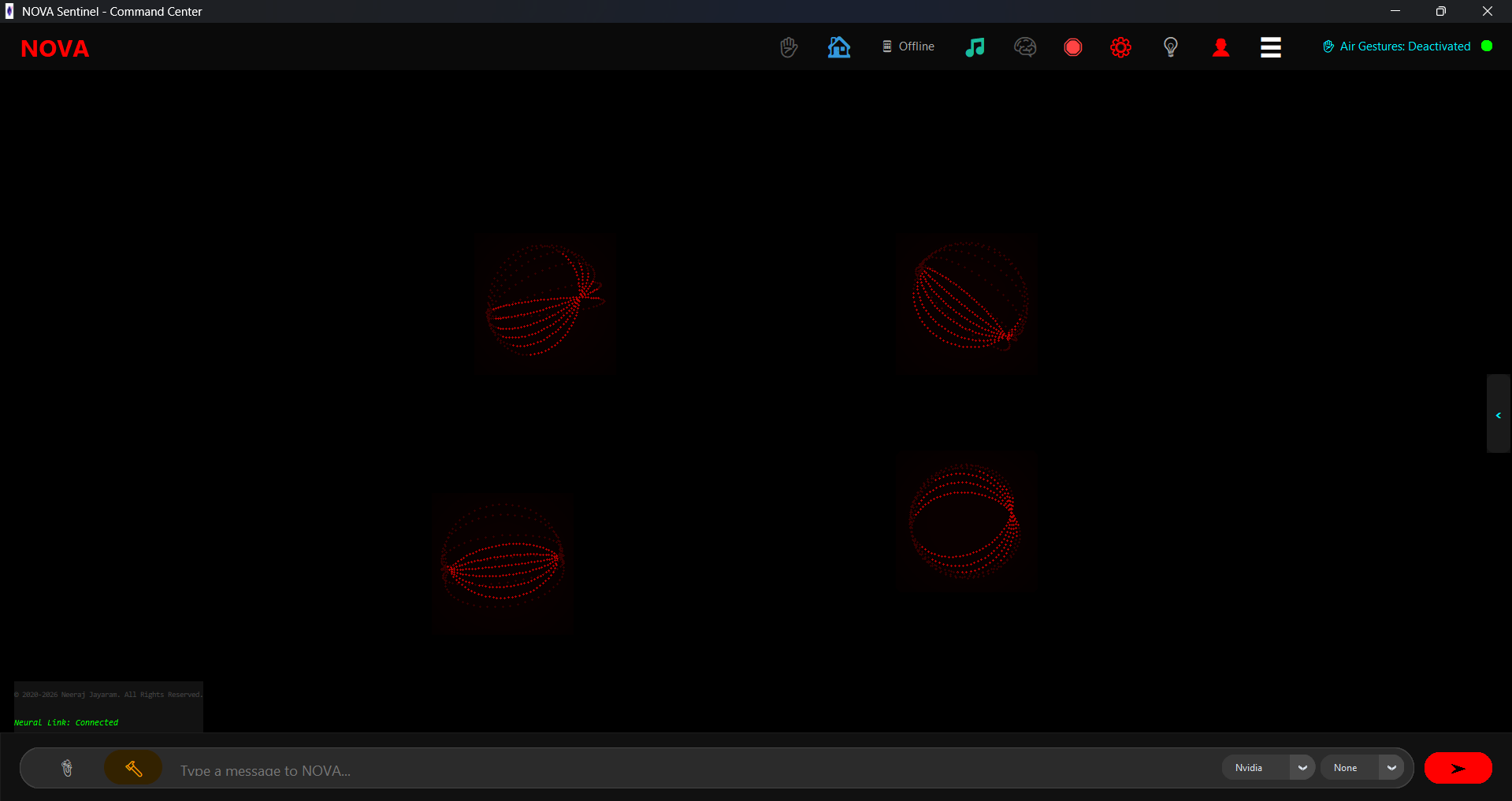Open the Nvidia provider dropdown
Image resolution: width=1512 pixels, height=801 pixels.
click(x=1269, y=768)
